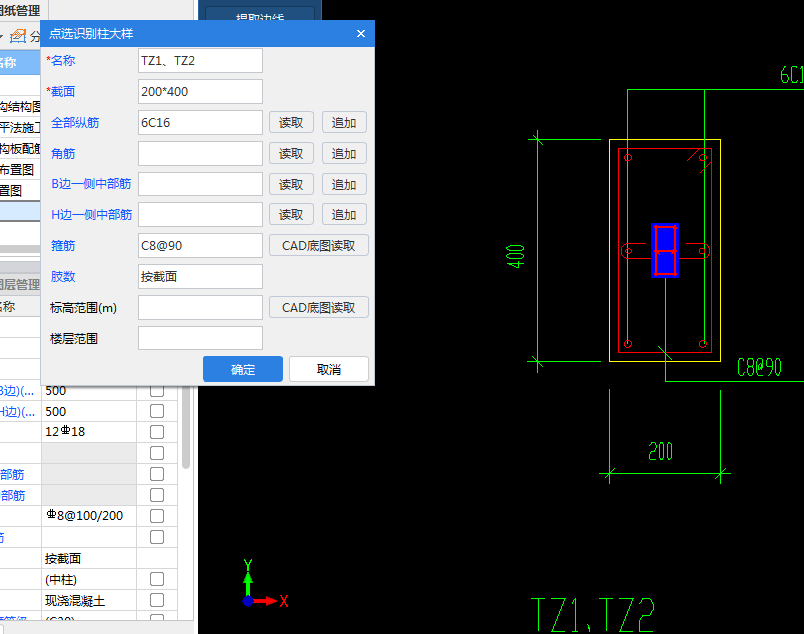The width and height of the screenshot is (804, 634).
Task: Click CAD底图读取 button for 箍筋
Action: point(318,246)
